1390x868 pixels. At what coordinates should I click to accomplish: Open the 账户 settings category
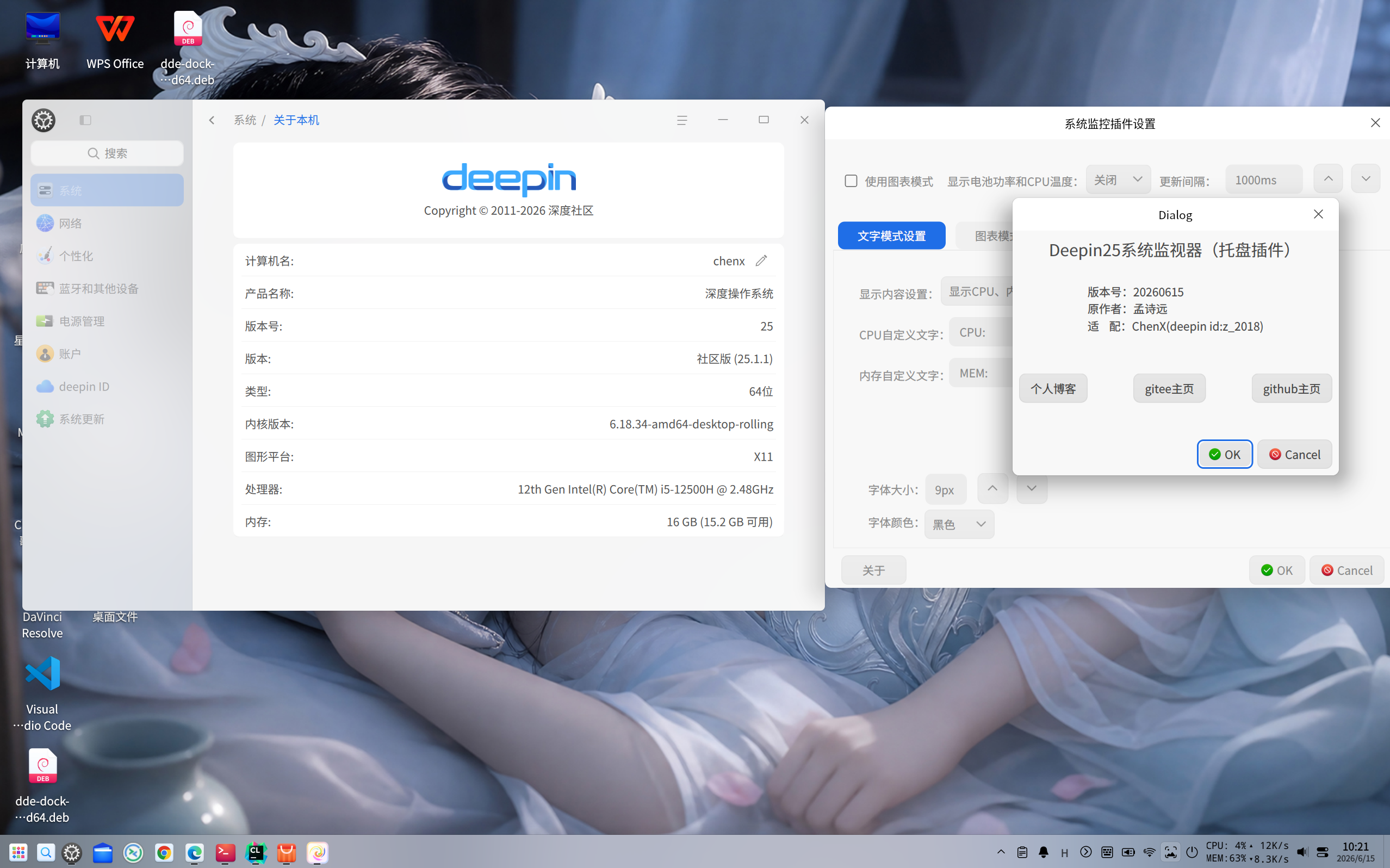pos(107,354)
